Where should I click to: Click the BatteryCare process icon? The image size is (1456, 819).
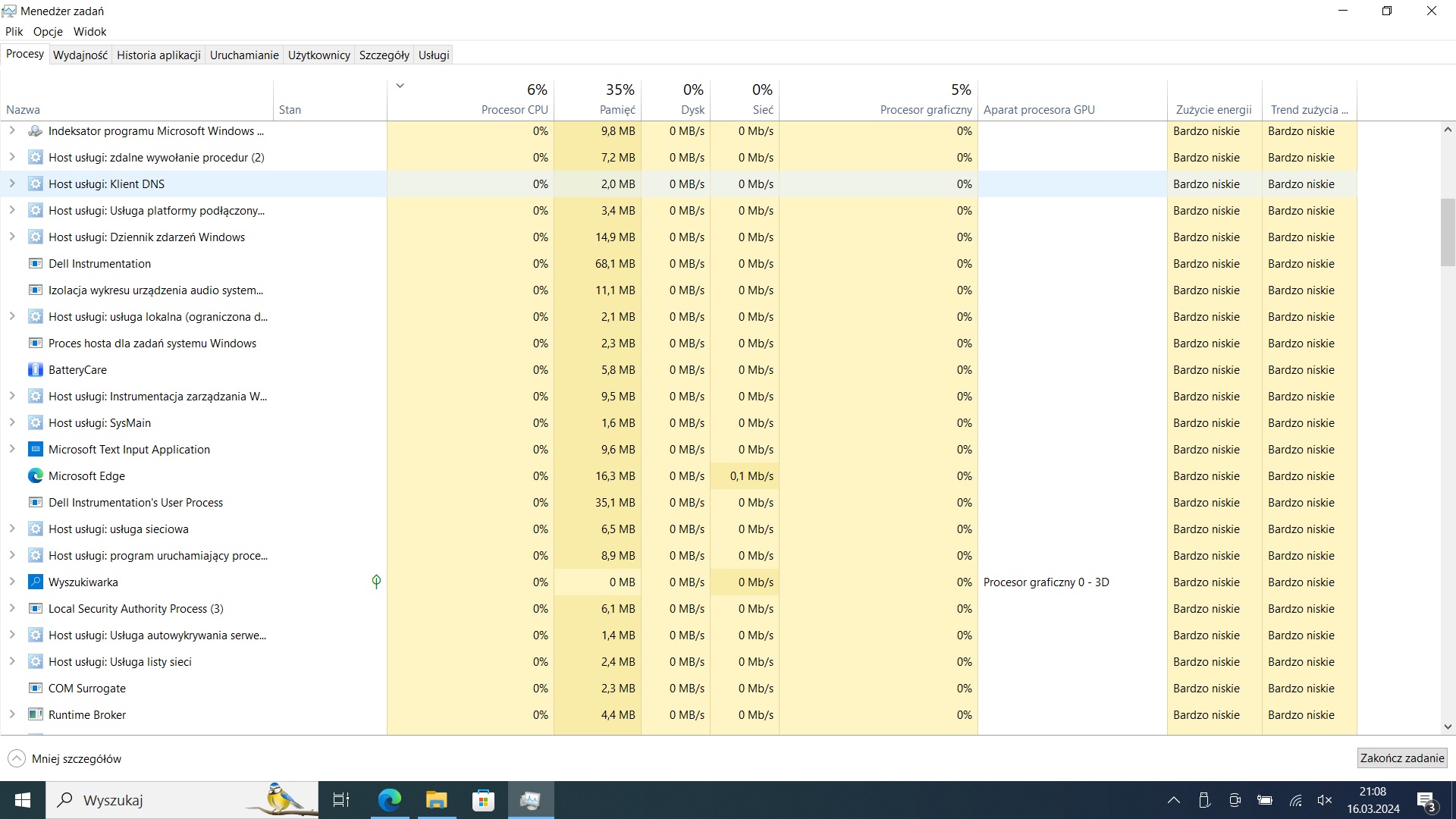point(35,370)
